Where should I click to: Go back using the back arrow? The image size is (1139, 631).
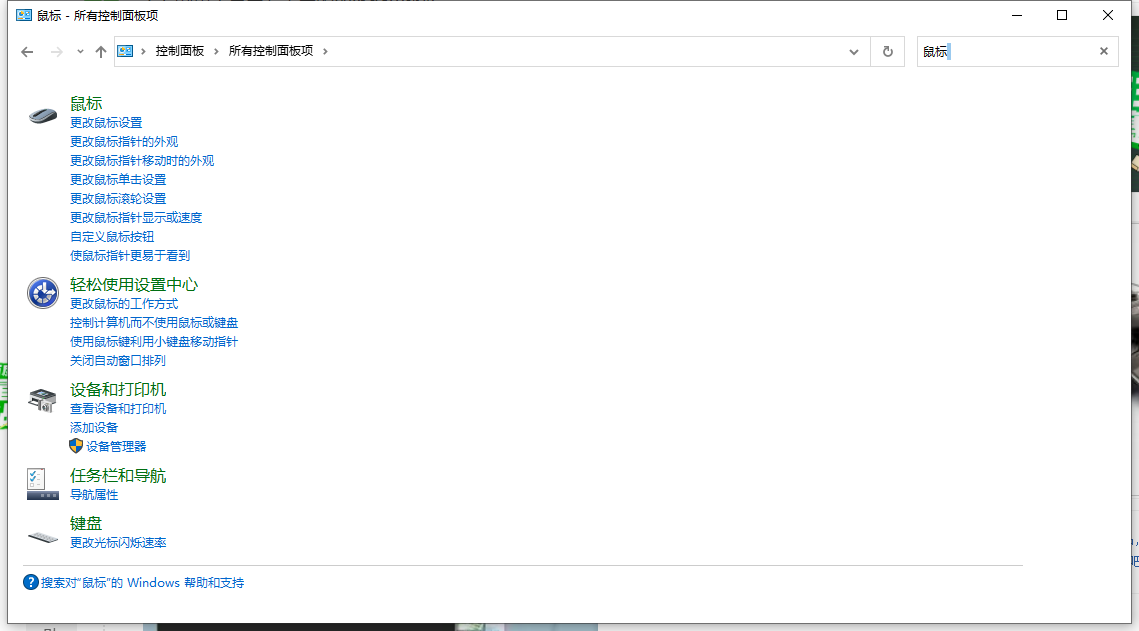tap(27, 51)
